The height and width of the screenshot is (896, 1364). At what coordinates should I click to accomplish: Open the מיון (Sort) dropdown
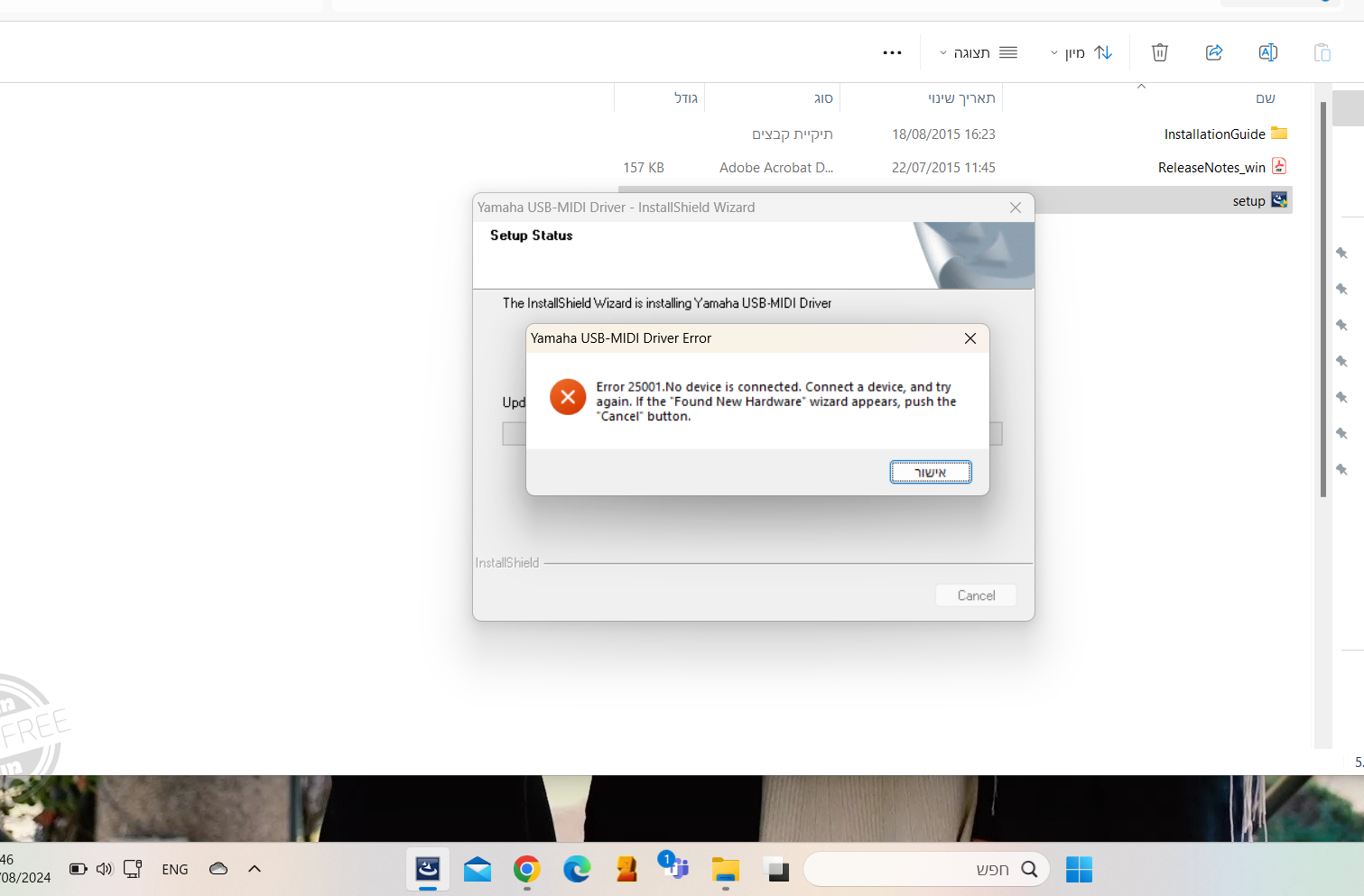click(1081, 53)
